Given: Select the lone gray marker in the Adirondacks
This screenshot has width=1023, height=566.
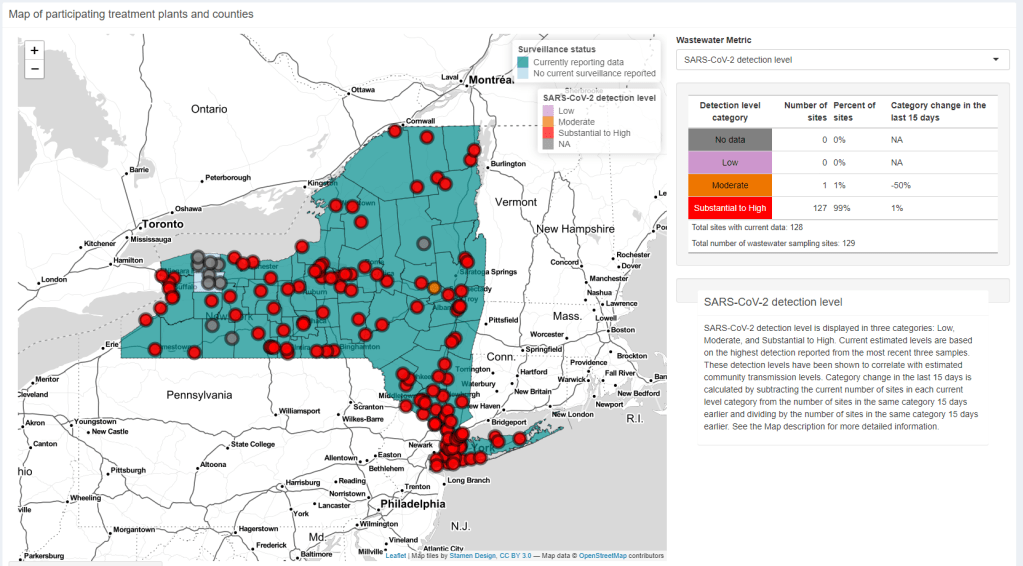Looking at the screenshot, I should [x=425, y=243].
